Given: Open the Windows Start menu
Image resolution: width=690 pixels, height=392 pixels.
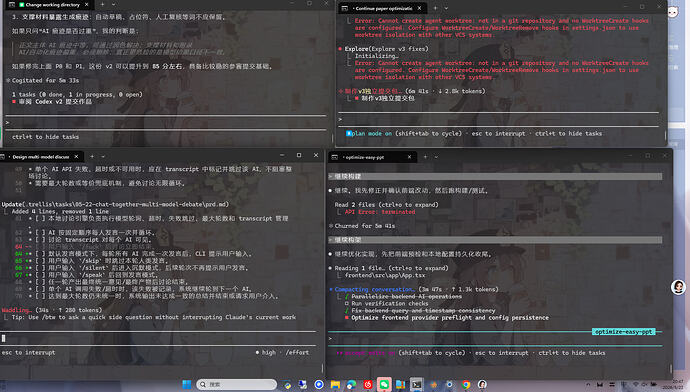Looking at the screenshot, I should click(187, 385).
